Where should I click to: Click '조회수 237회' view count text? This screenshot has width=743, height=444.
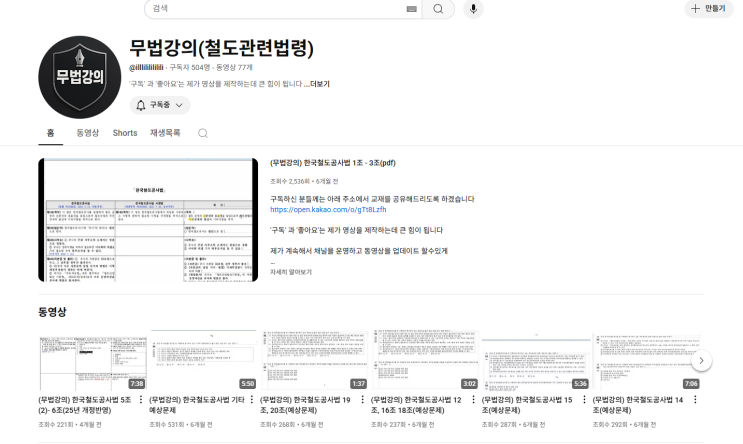tap(388, 425)
